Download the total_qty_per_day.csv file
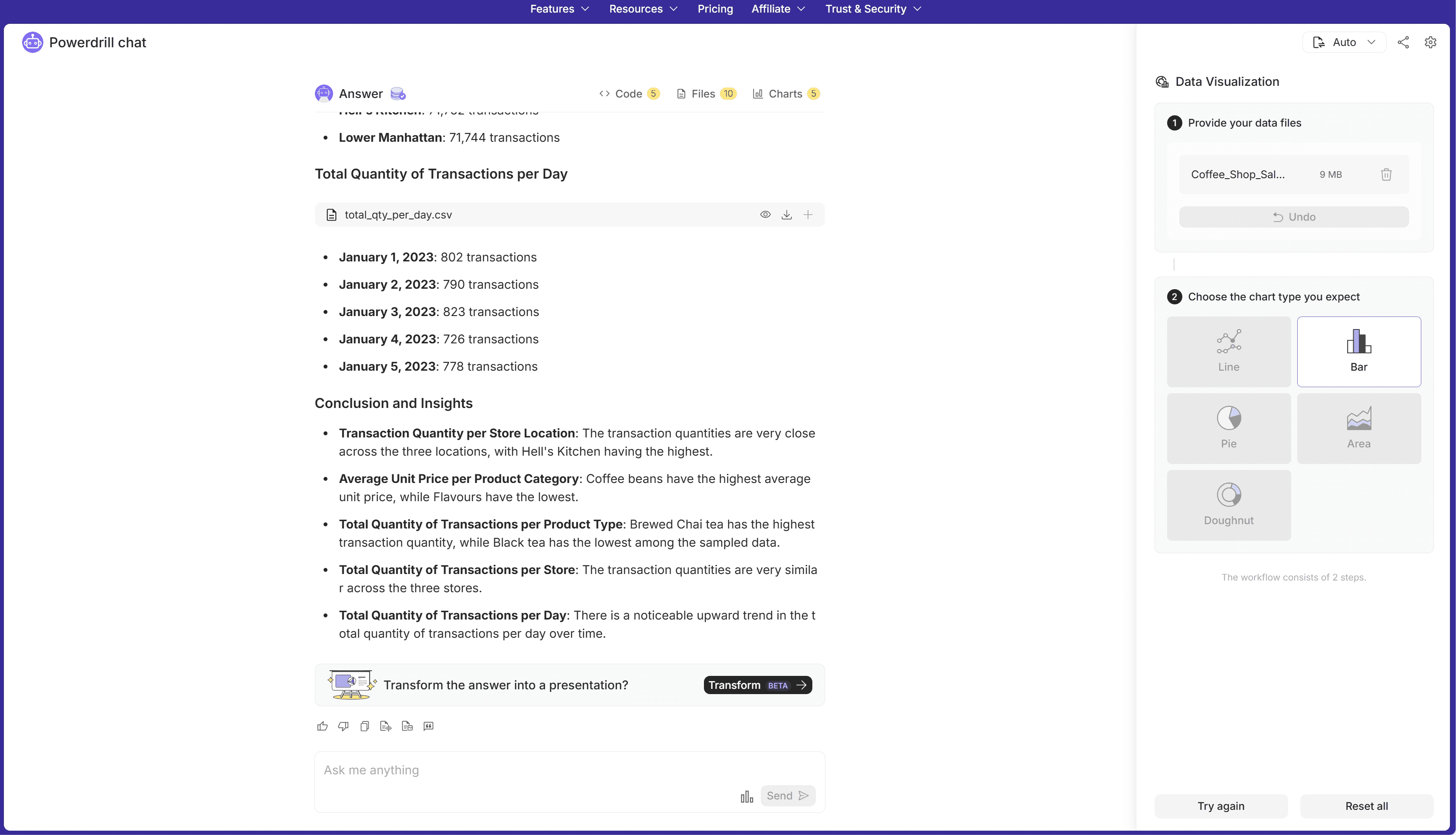Image resolution: width=1456 pixels, height=835 pixels. tap(786, 215)
